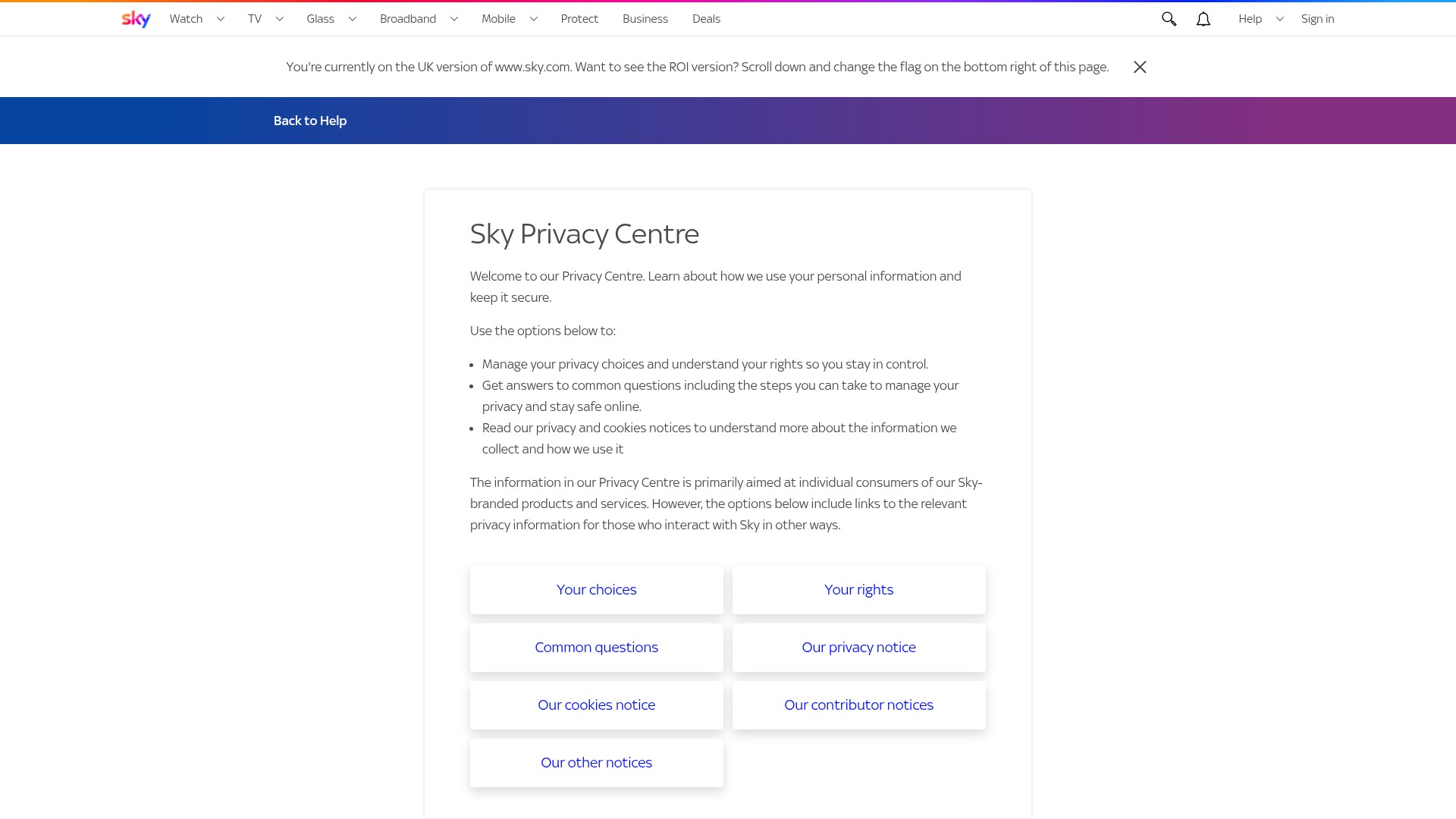Go to Protect in the navigation
This screenshot has width=1456, height=819.
579,19
